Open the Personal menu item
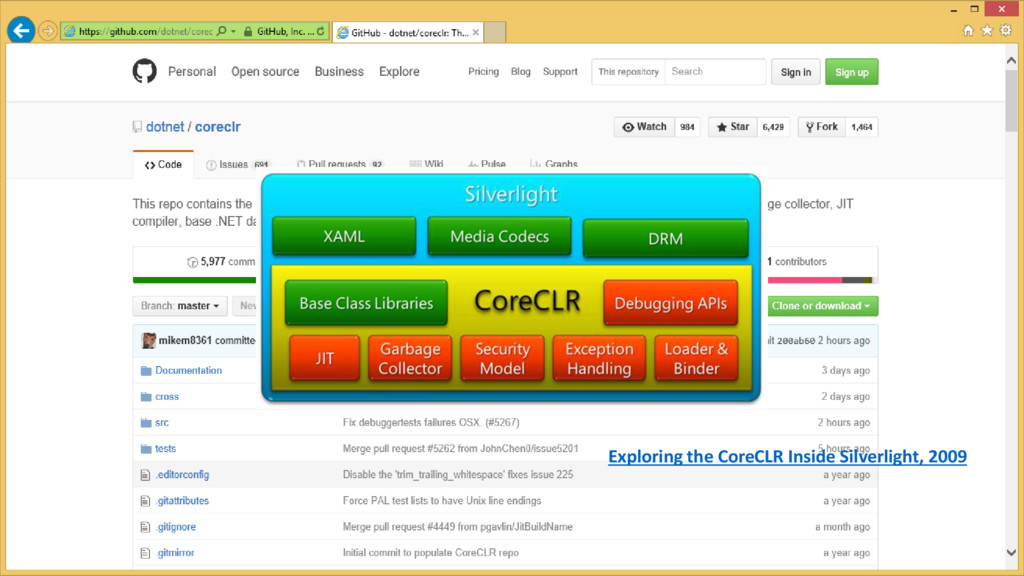This screenshot has height=576, width=1024. [x=192, y=72]
